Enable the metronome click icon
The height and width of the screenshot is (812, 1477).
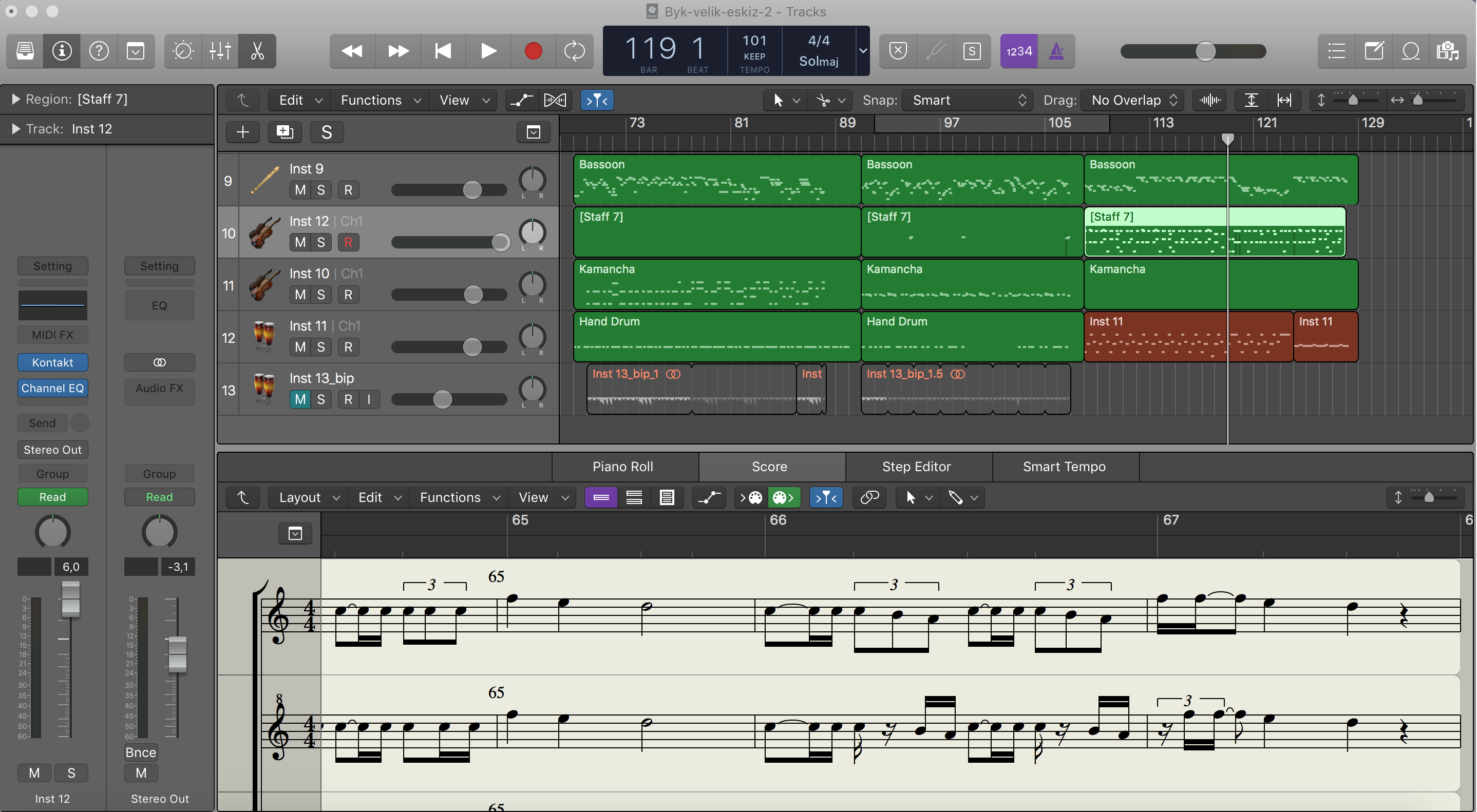(1056, 51)
